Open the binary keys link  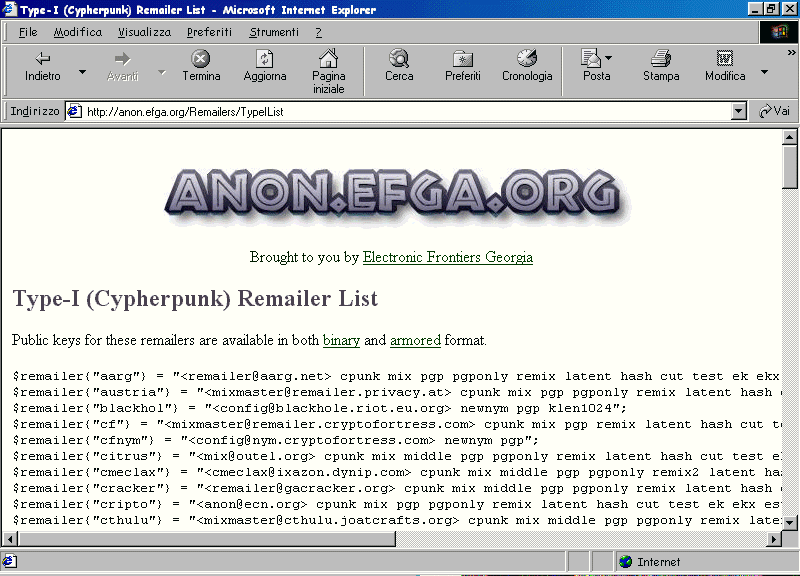341,340
